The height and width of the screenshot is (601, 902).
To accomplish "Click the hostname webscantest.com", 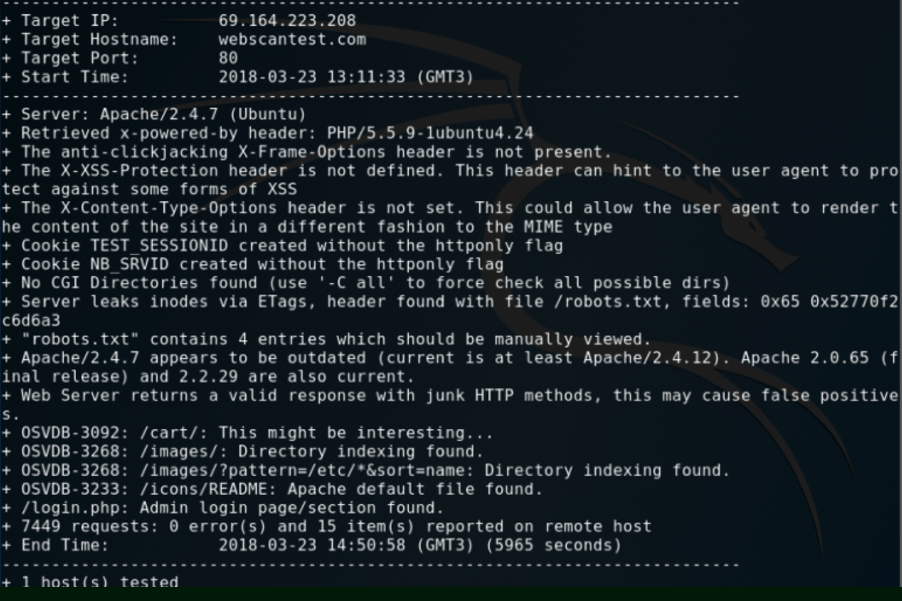I will click(291, 40).
